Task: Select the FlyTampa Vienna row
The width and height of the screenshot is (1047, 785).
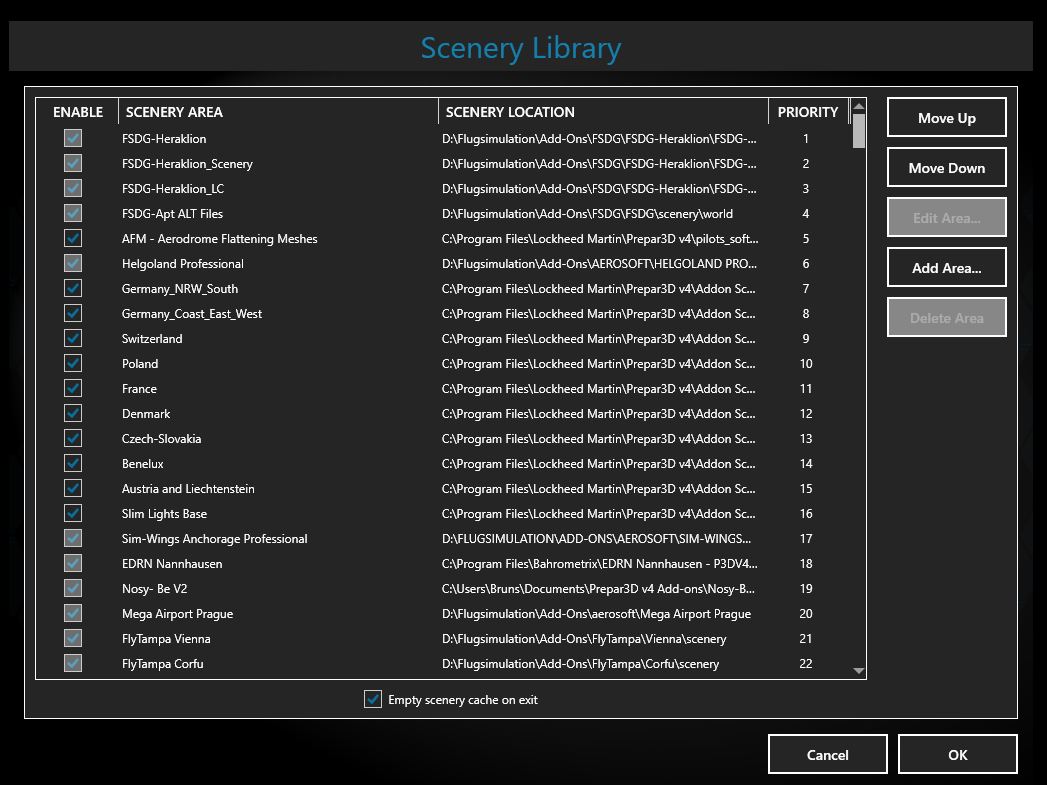Action: tap(166, 639)
